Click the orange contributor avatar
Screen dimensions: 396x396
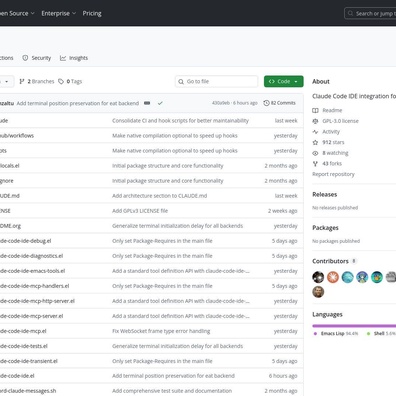click(333, 277)
